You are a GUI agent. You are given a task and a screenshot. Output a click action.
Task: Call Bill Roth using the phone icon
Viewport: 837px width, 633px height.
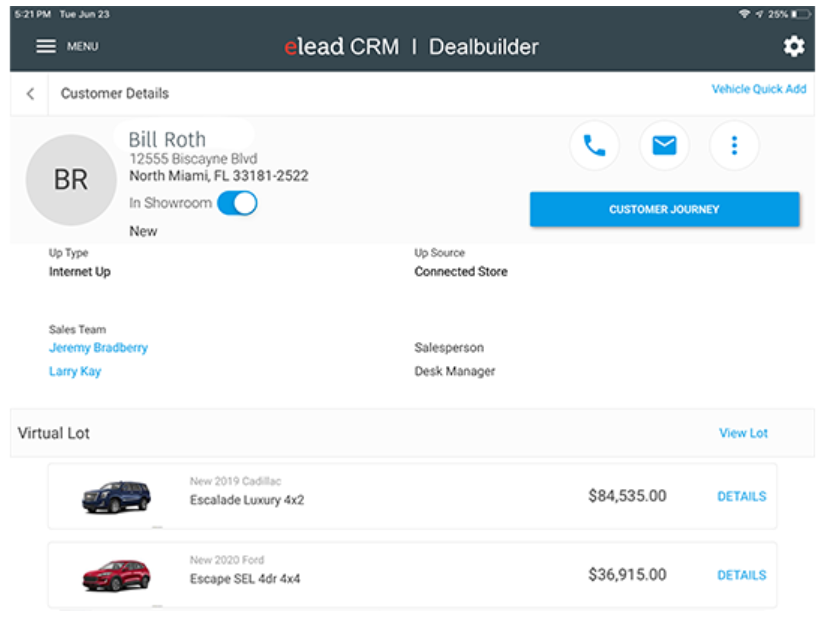594,145
